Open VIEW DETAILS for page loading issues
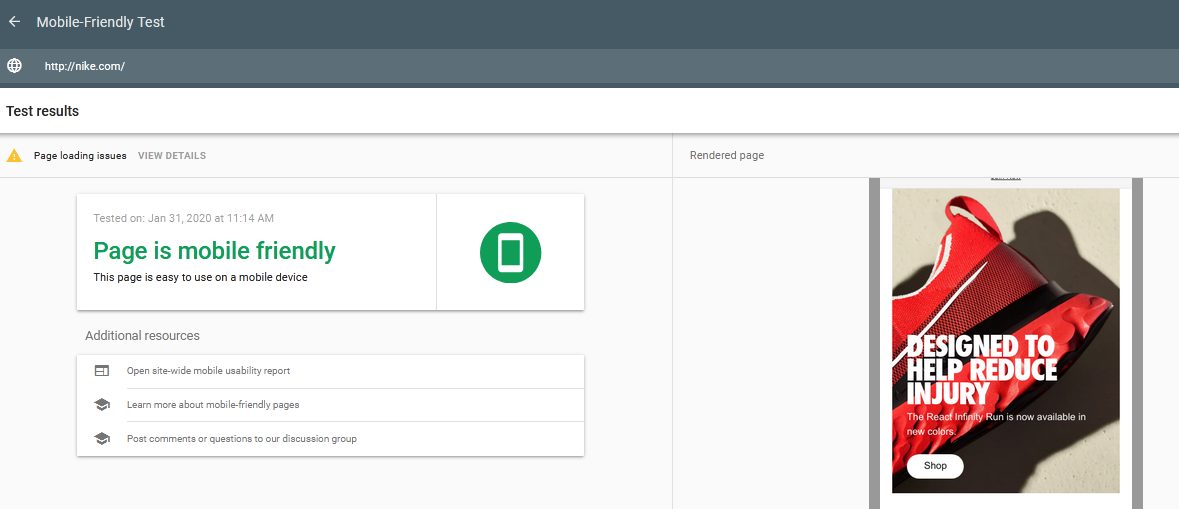The height and width of the screenshot is (509, 1179). [171, 156]
